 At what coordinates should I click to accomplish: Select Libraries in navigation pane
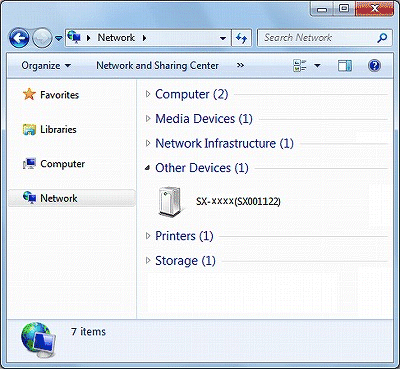(x=58, y=129)
